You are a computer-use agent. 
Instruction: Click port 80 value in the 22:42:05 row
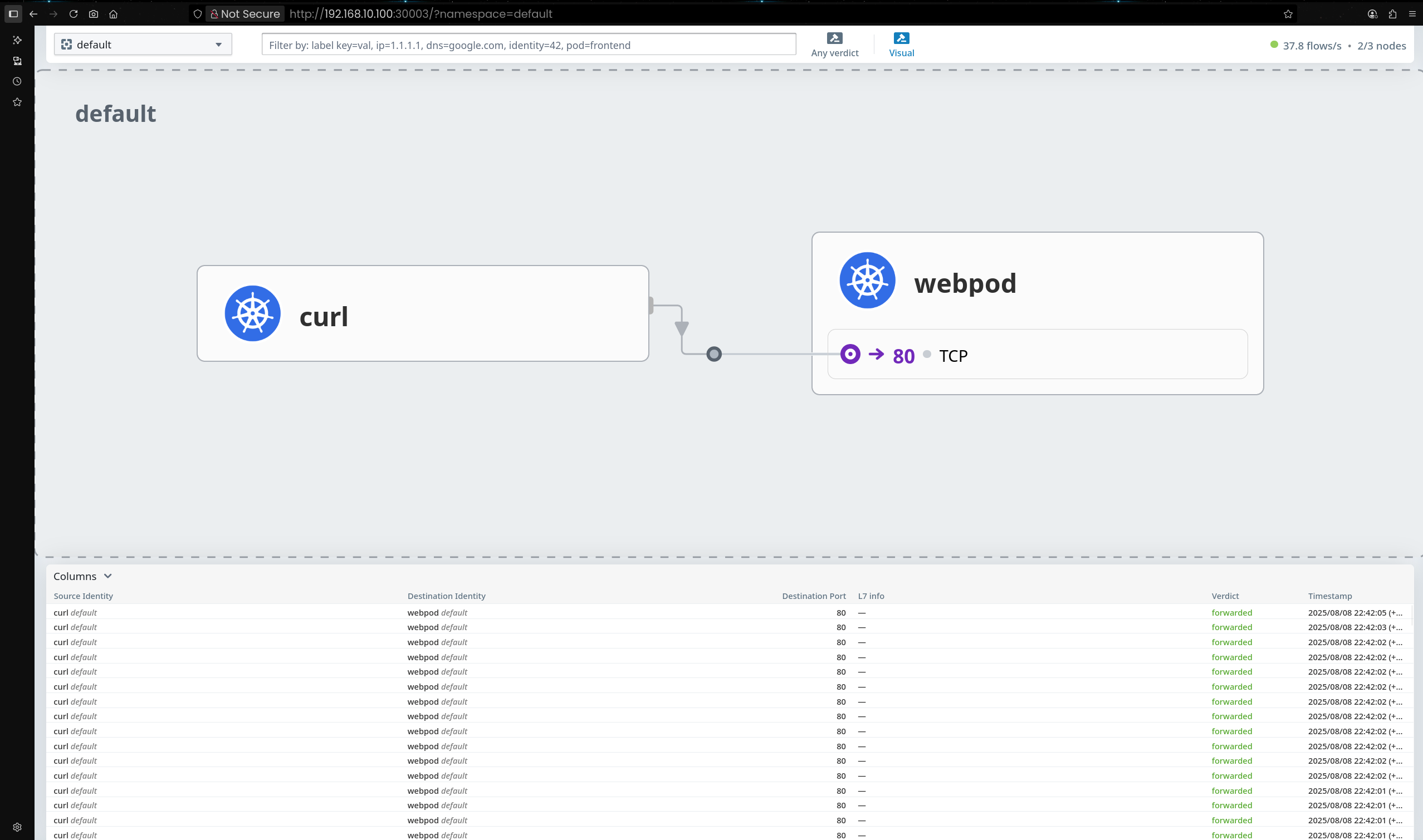(841, 612)
